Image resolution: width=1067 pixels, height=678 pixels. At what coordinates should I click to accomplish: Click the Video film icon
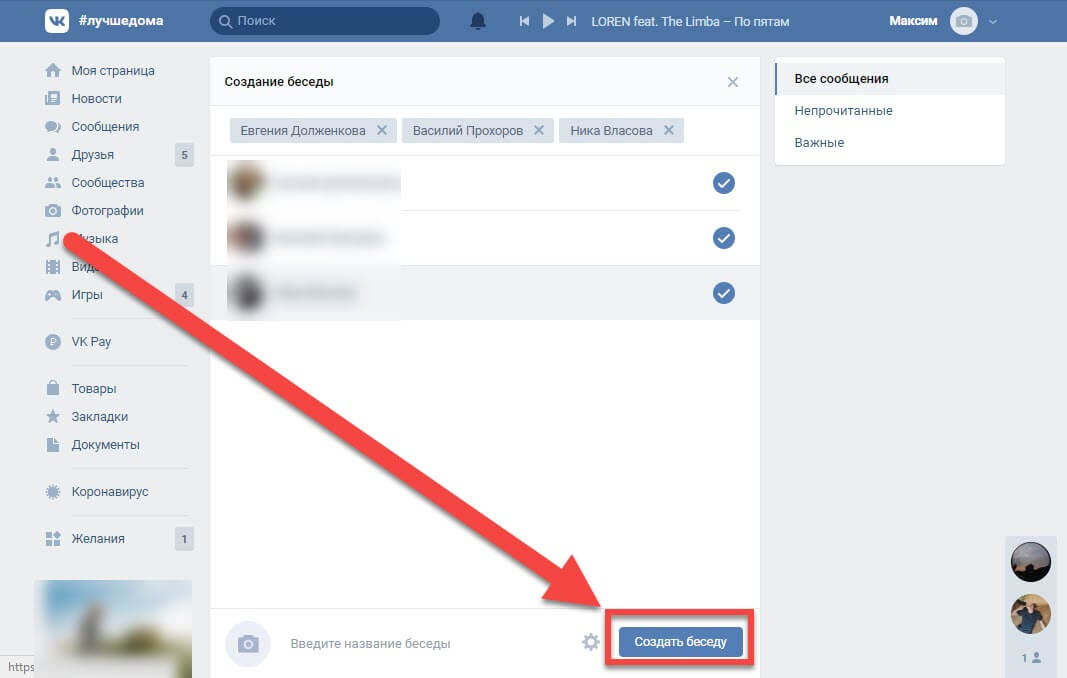click(52, 267)
